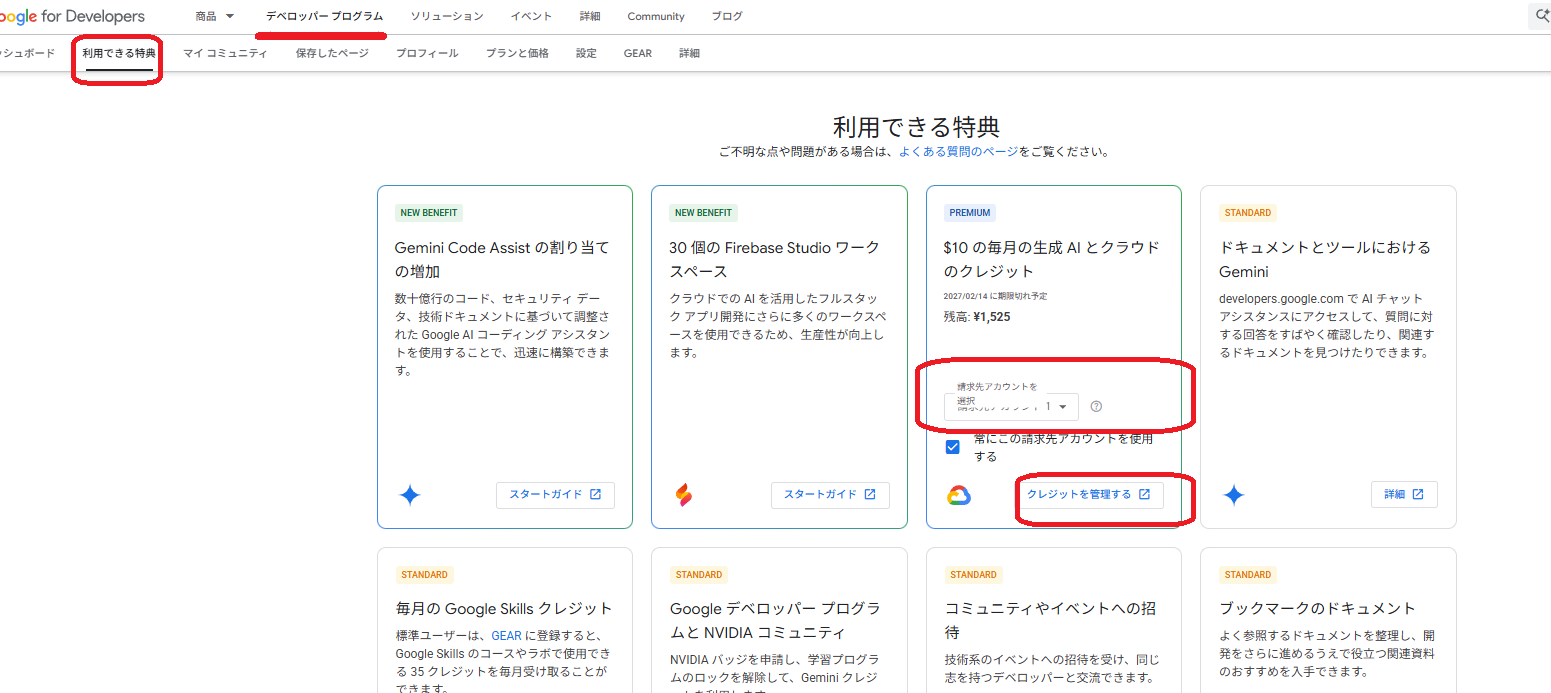1551x693 pixels.
Task: Switch to the 設定 tab
Action: [x=585, y=53]
